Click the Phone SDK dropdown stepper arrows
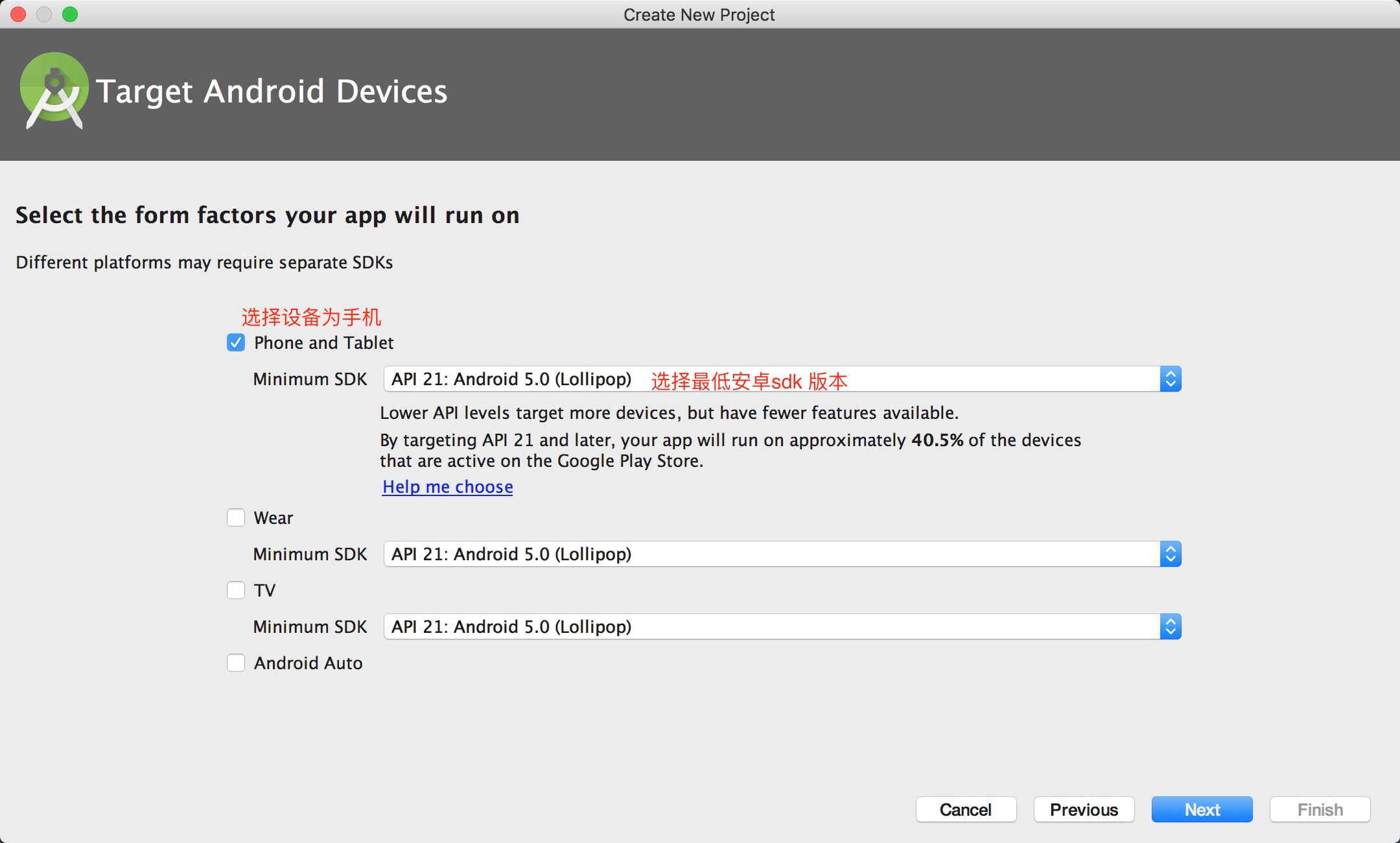The width and height of the screenshot is (1400, 843). (x=1170, y=379)
